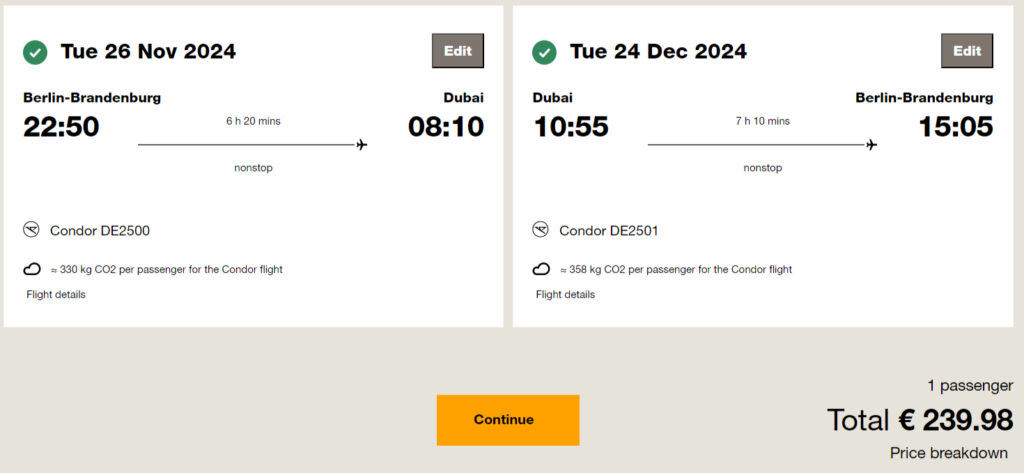Image resolution: width=1024 pixels, height=473 pixels.
Task: Click the 15:05 Berlin-Brandenburg arrival time
Action: pos(955,127)
